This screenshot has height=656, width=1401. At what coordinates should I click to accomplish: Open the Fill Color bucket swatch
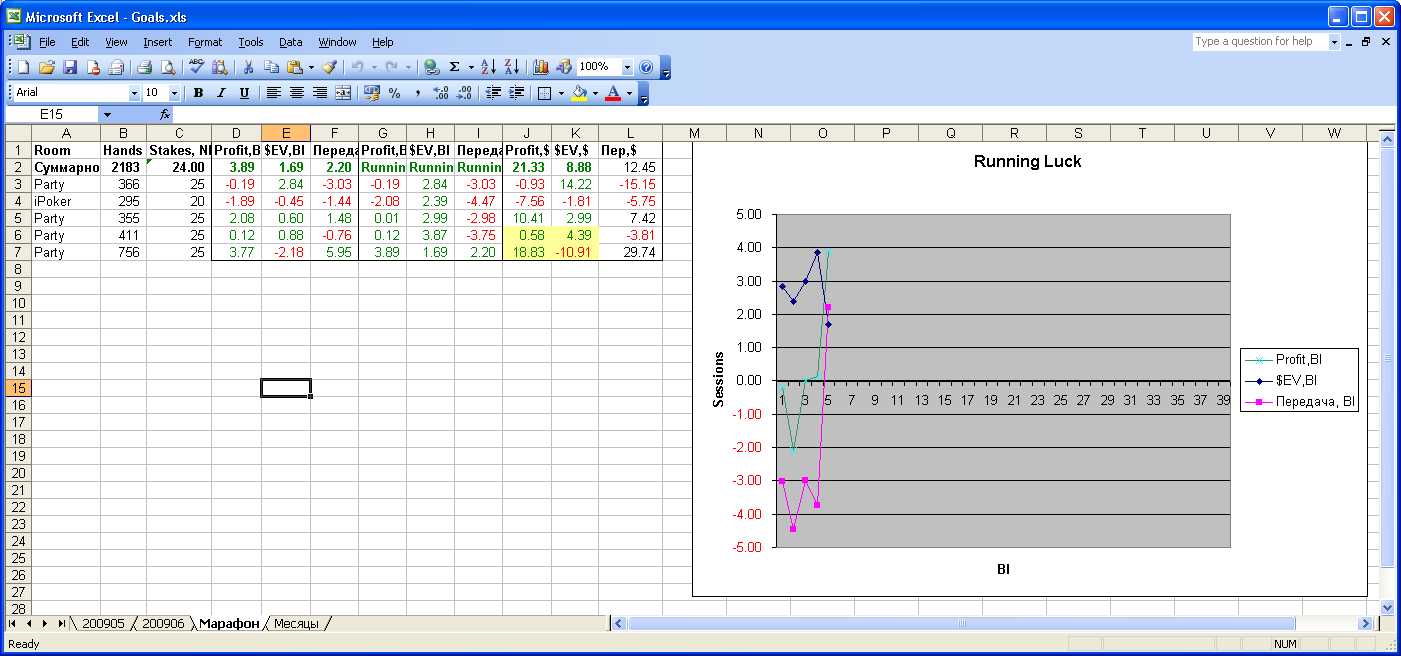tap(579, 93)
